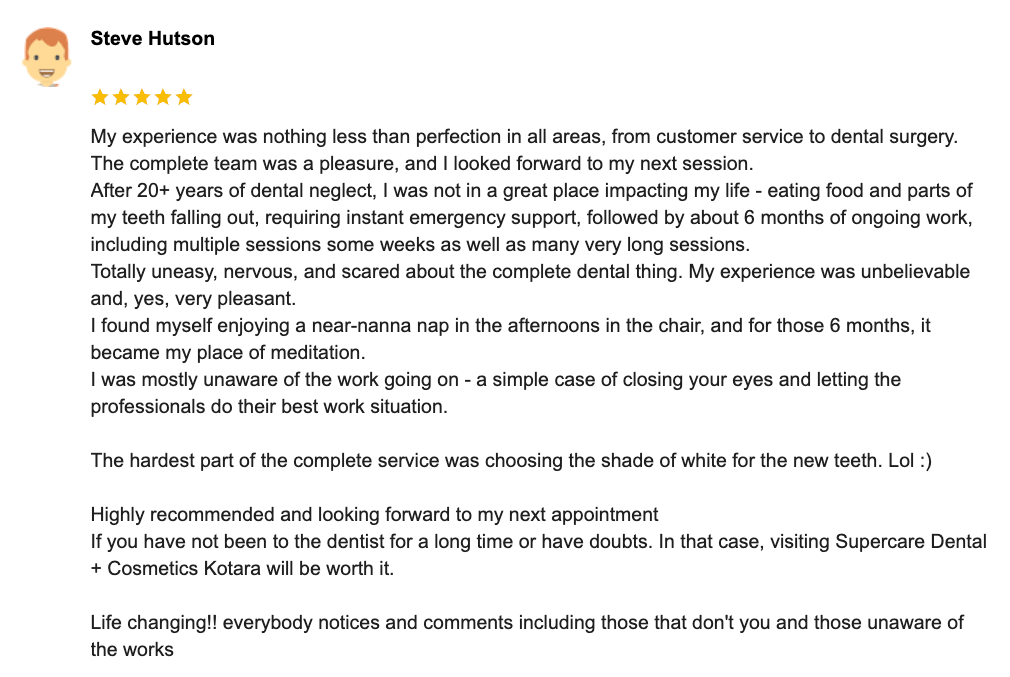
Task: Click the first yellow rating star
Action: pos(100,97)
